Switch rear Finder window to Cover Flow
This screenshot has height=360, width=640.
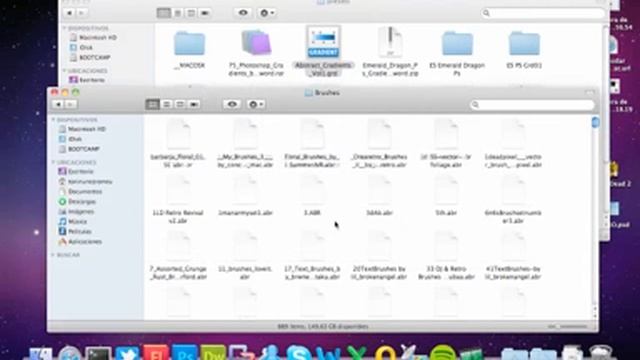[x=205, y=13]
